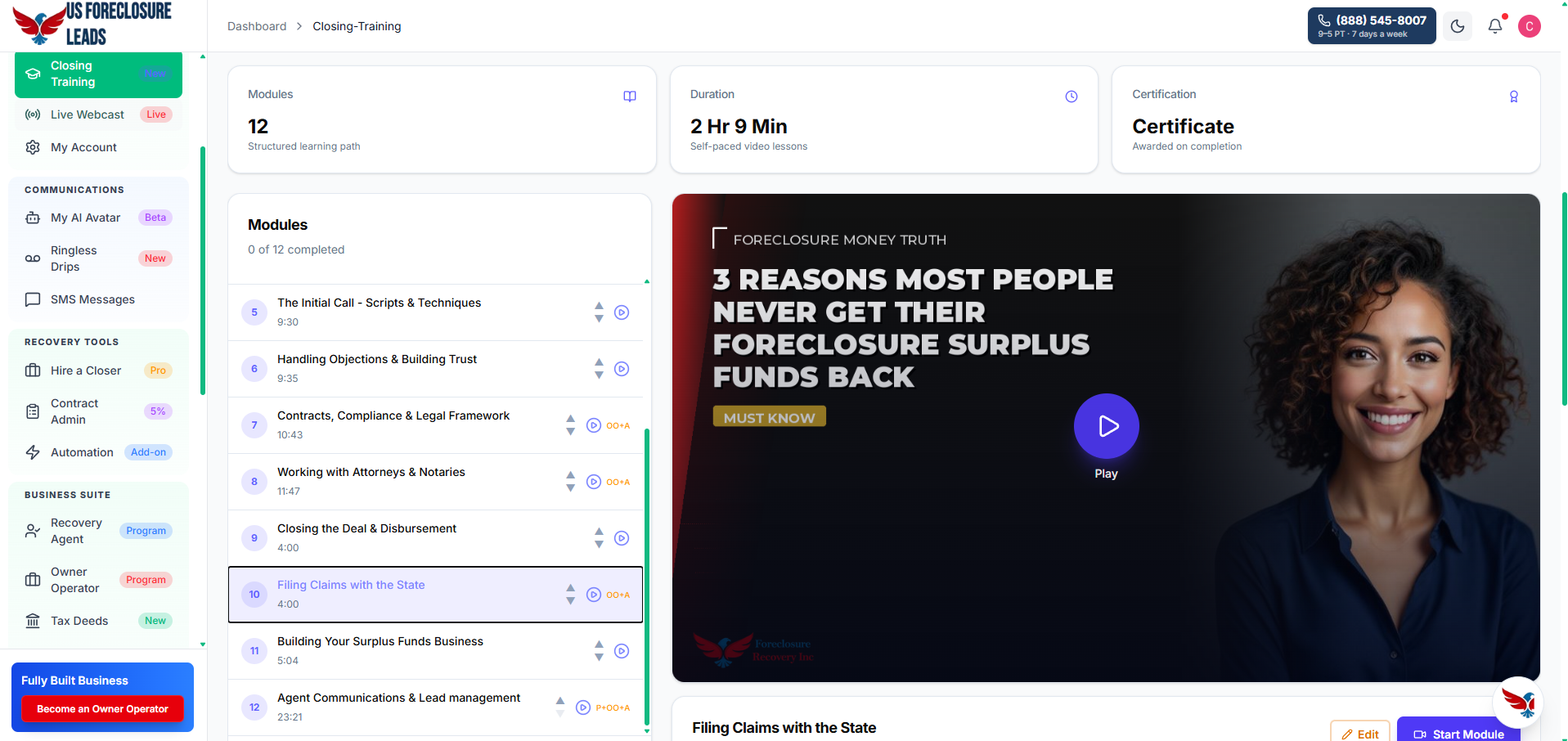Move module 10 Filing Claims down
Viewport: 1568px width, 741px height.
[570, 600]
